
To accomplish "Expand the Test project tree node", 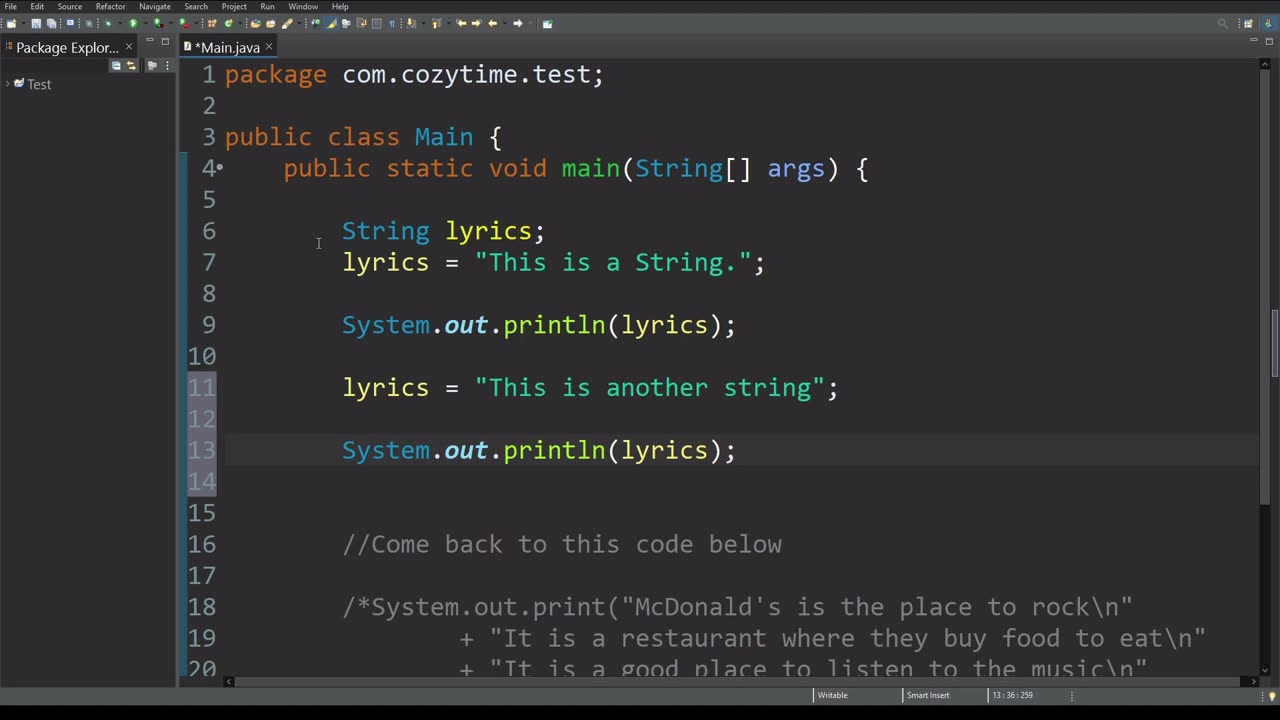I will (7, 84).
